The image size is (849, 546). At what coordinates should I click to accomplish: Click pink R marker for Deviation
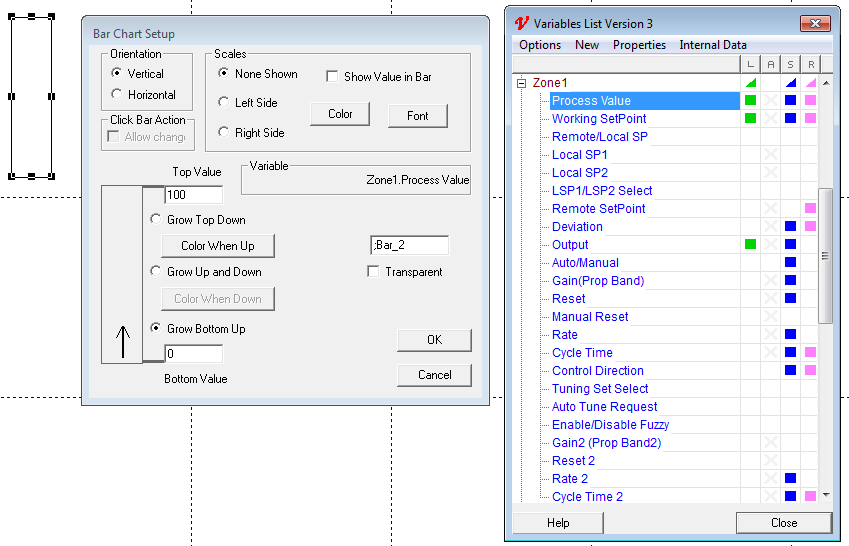(x=810, y=226)
